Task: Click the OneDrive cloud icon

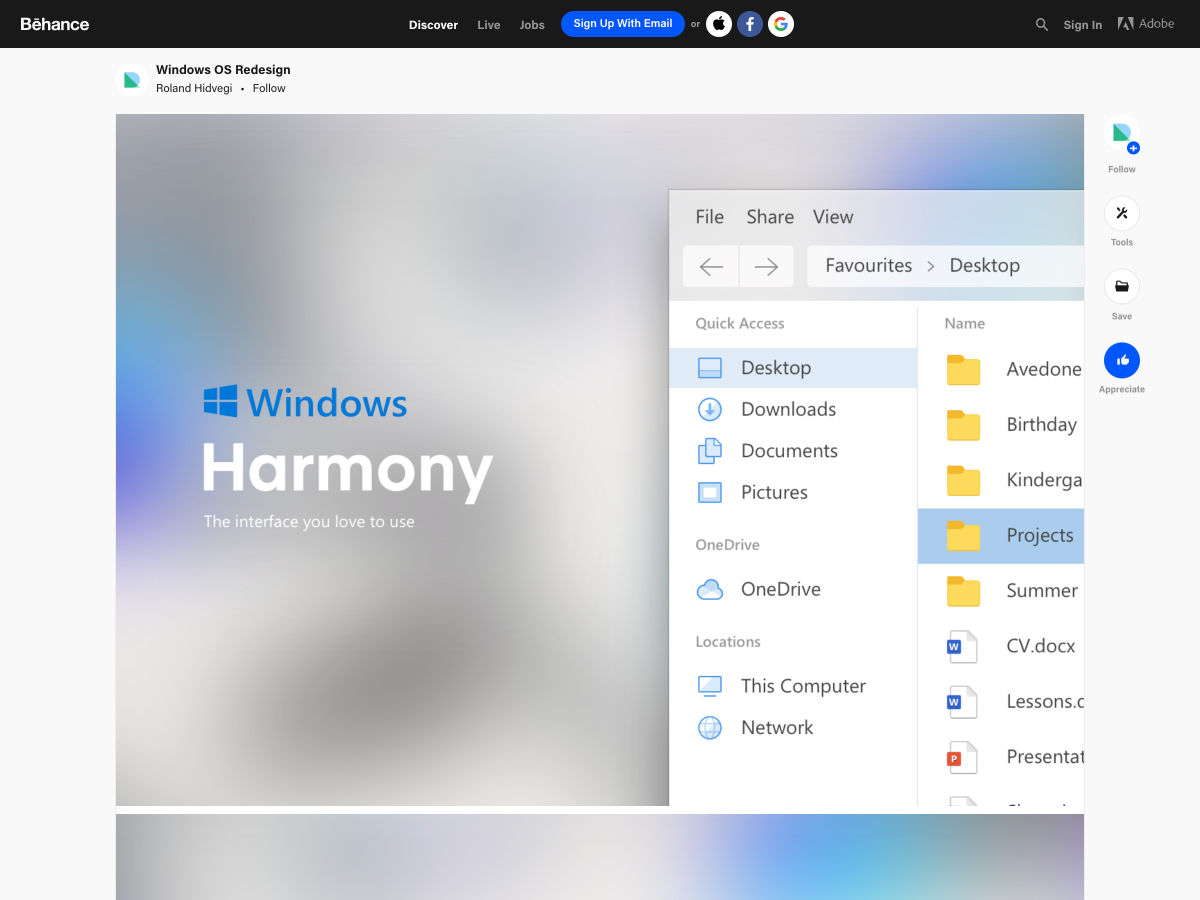Action: [x=709, y=589]
